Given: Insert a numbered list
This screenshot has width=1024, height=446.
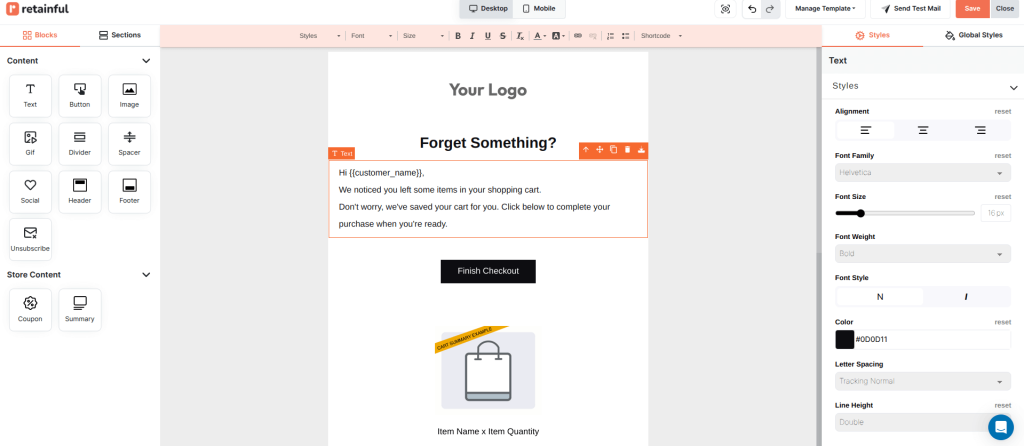Looking at the screenshot, I should click(611, 36).
